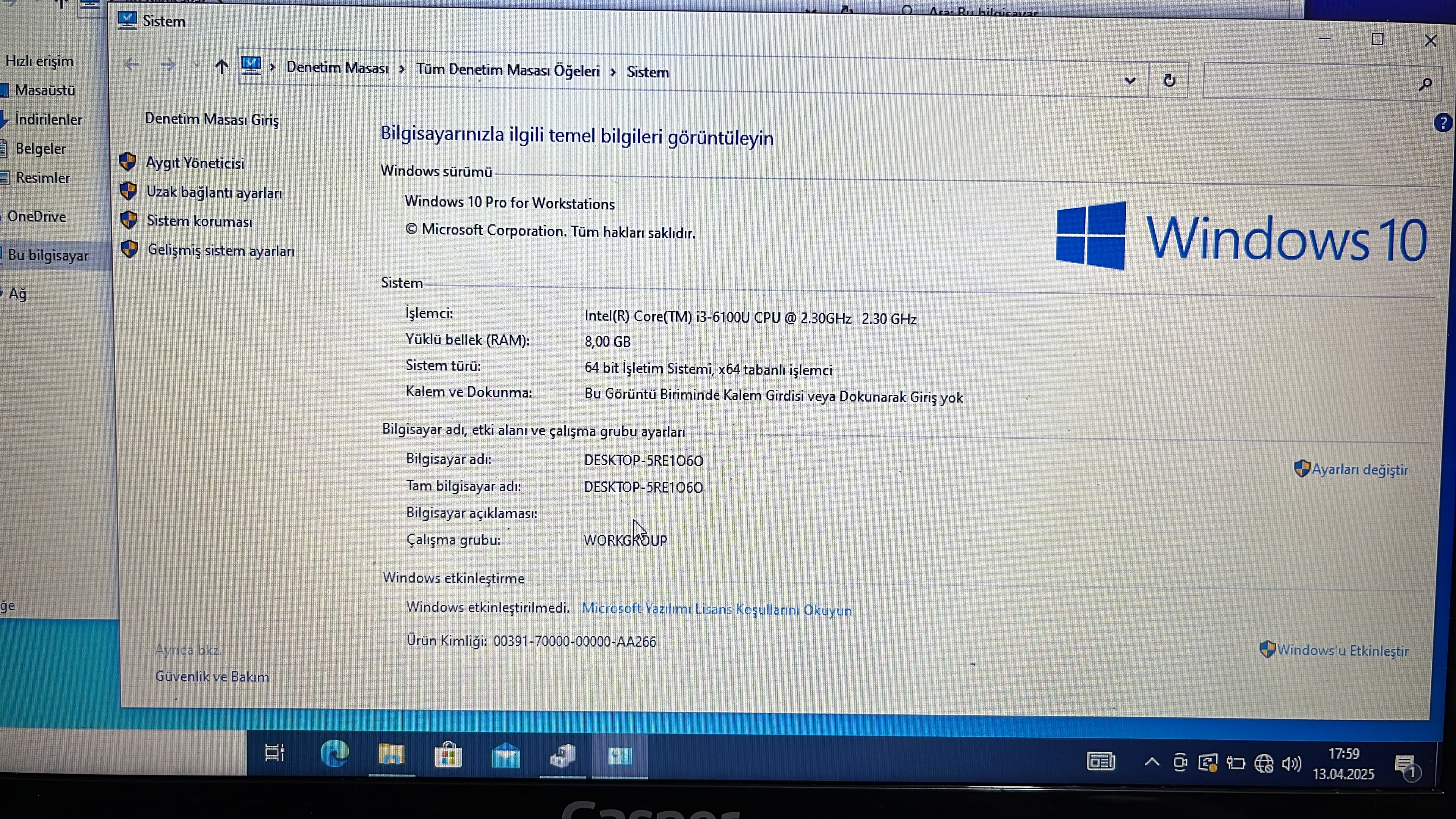
Task: Select Hızlı erişim in Explorer window
Action: pyautogui.click(x=39, y=61)
